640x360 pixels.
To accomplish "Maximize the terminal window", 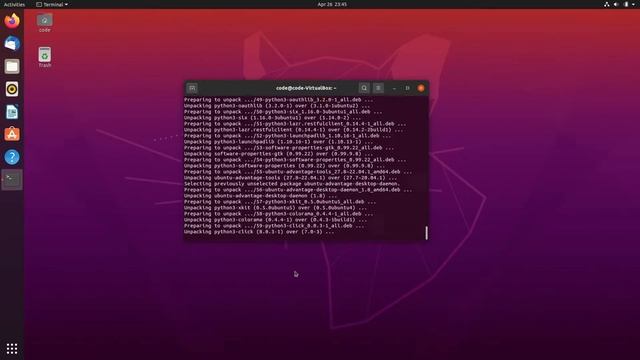I will click(407, 88).
